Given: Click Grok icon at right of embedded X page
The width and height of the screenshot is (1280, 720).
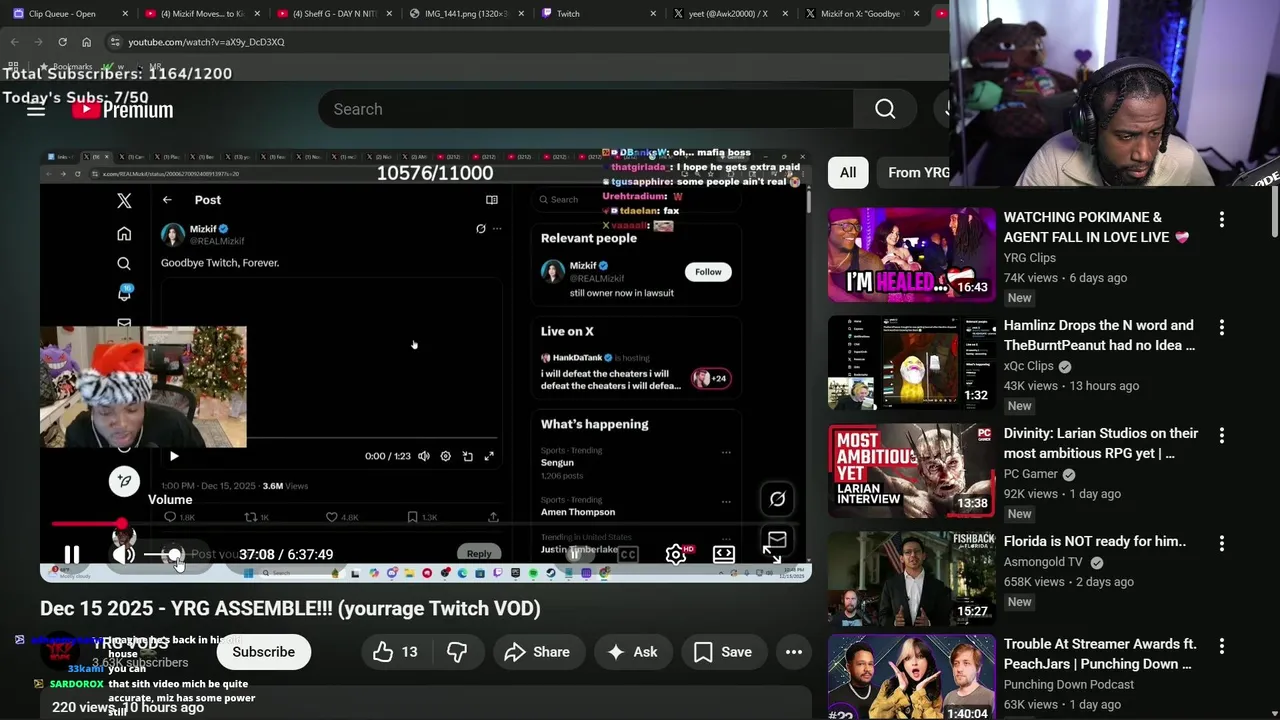Looking at the screenshot, I should [777, 499].
